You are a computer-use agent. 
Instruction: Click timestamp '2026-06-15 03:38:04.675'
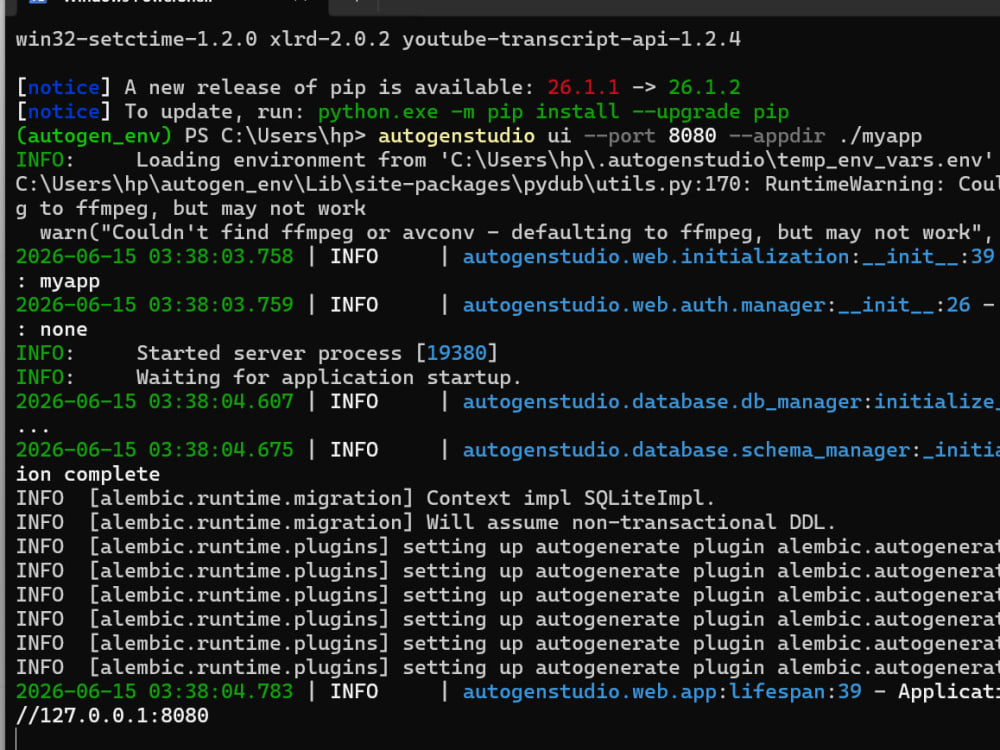click(x=154, y=450)
